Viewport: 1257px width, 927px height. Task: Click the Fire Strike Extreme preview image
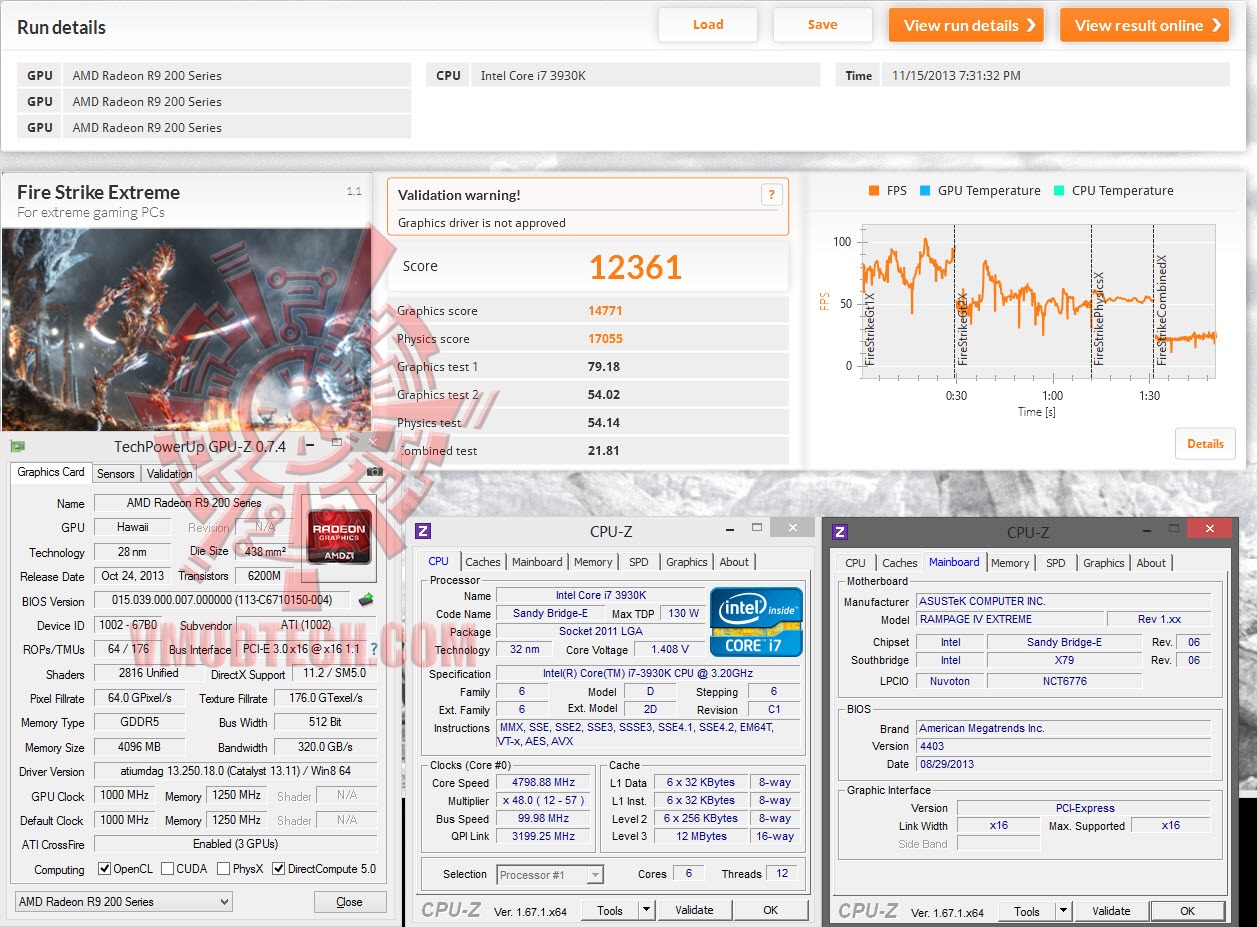186,330
